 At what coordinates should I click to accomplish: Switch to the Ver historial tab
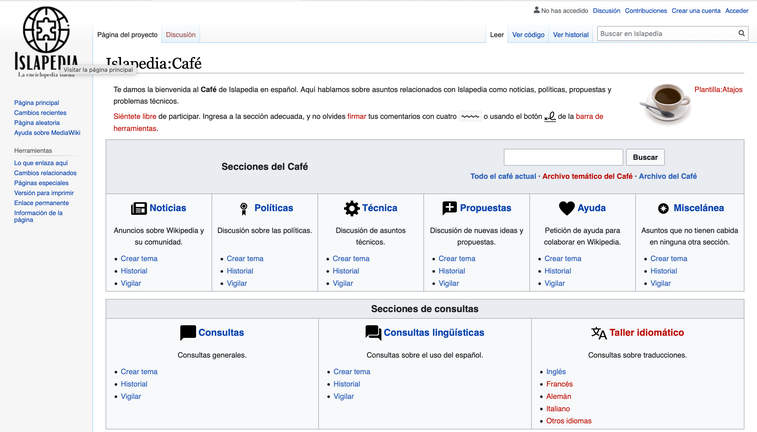pos(571,35)
